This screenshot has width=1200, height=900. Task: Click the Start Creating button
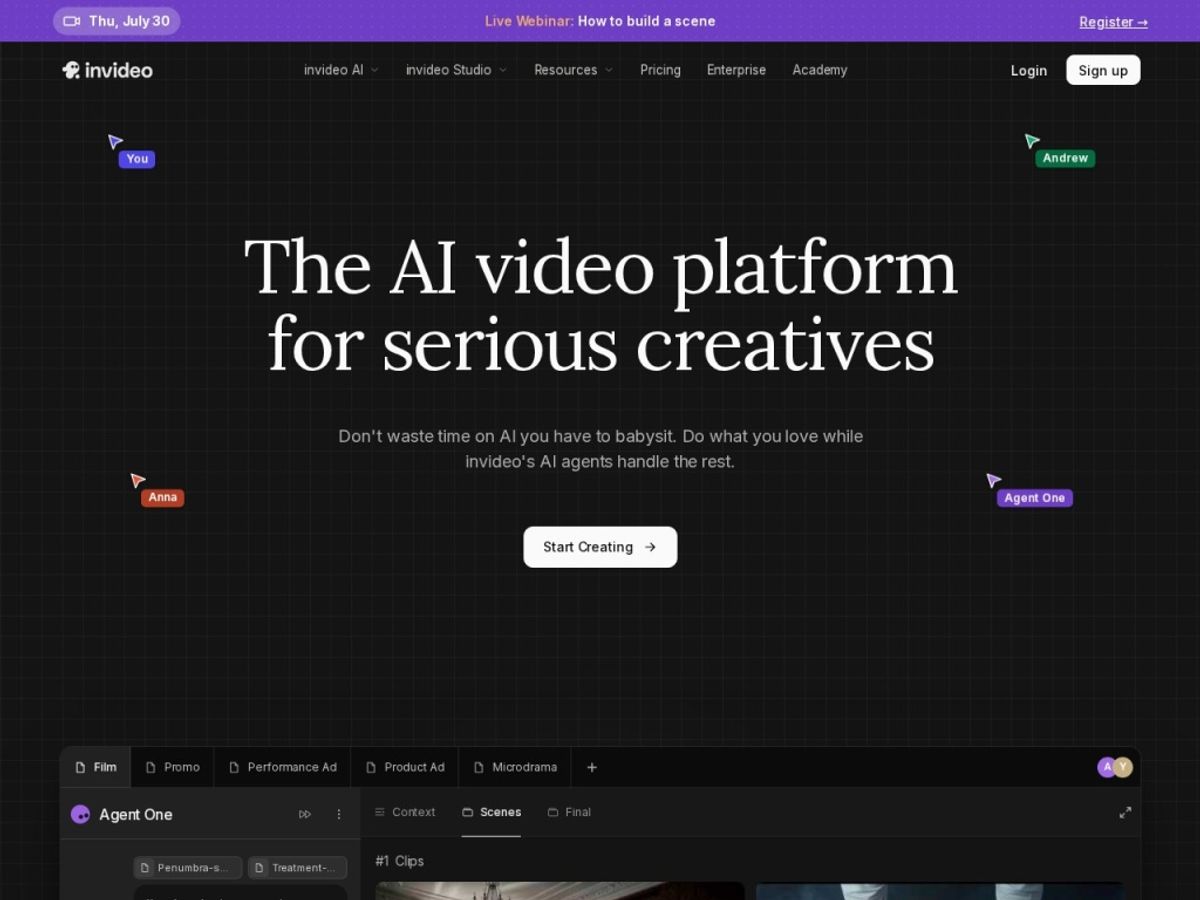click(x=600, y=547)
